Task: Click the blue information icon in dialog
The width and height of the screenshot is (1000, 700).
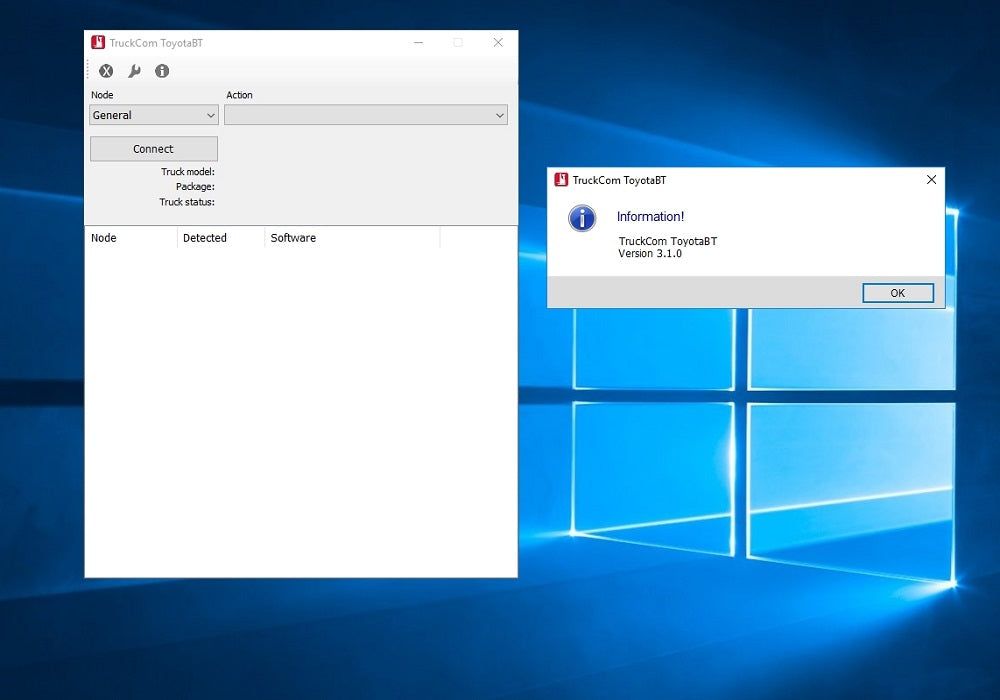Action: tap(582, 219)
